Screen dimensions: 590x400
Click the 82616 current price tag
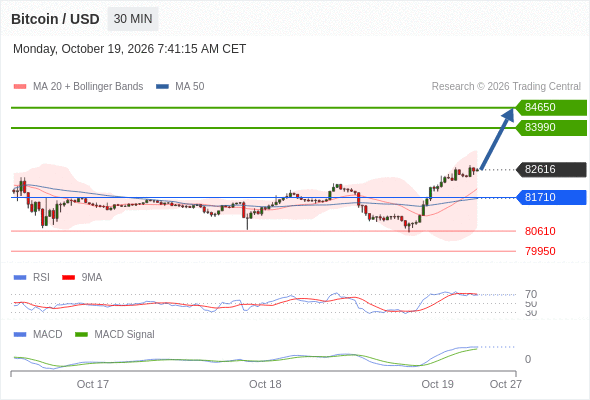[551, 170]
